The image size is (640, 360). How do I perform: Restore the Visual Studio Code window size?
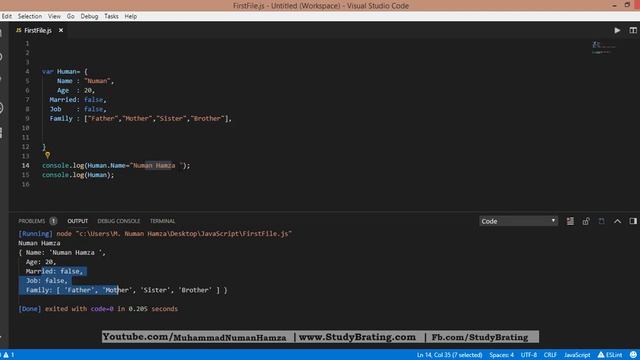[x=627, y=5]
